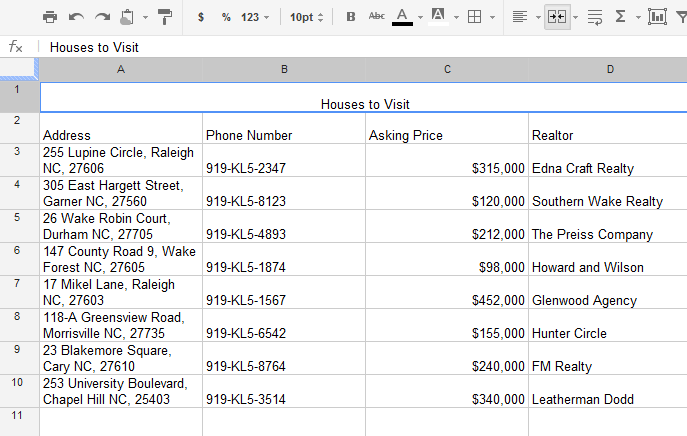The width and height of the screenshot is (687, 436).
Task: Select phone number 919-KL5-2347
Action: (x=284, y=160)
